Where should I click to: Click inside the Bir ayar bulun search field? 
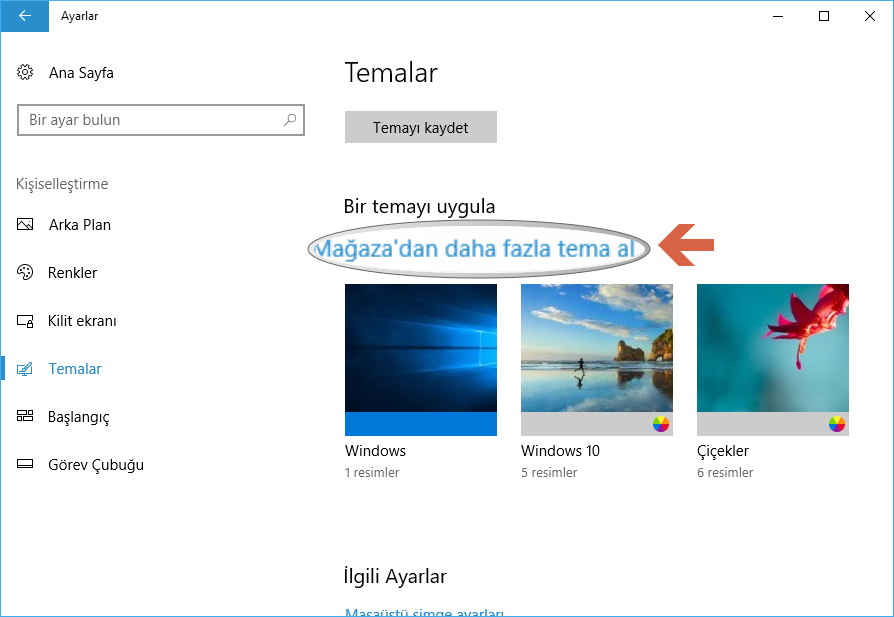tap(150, 119)
